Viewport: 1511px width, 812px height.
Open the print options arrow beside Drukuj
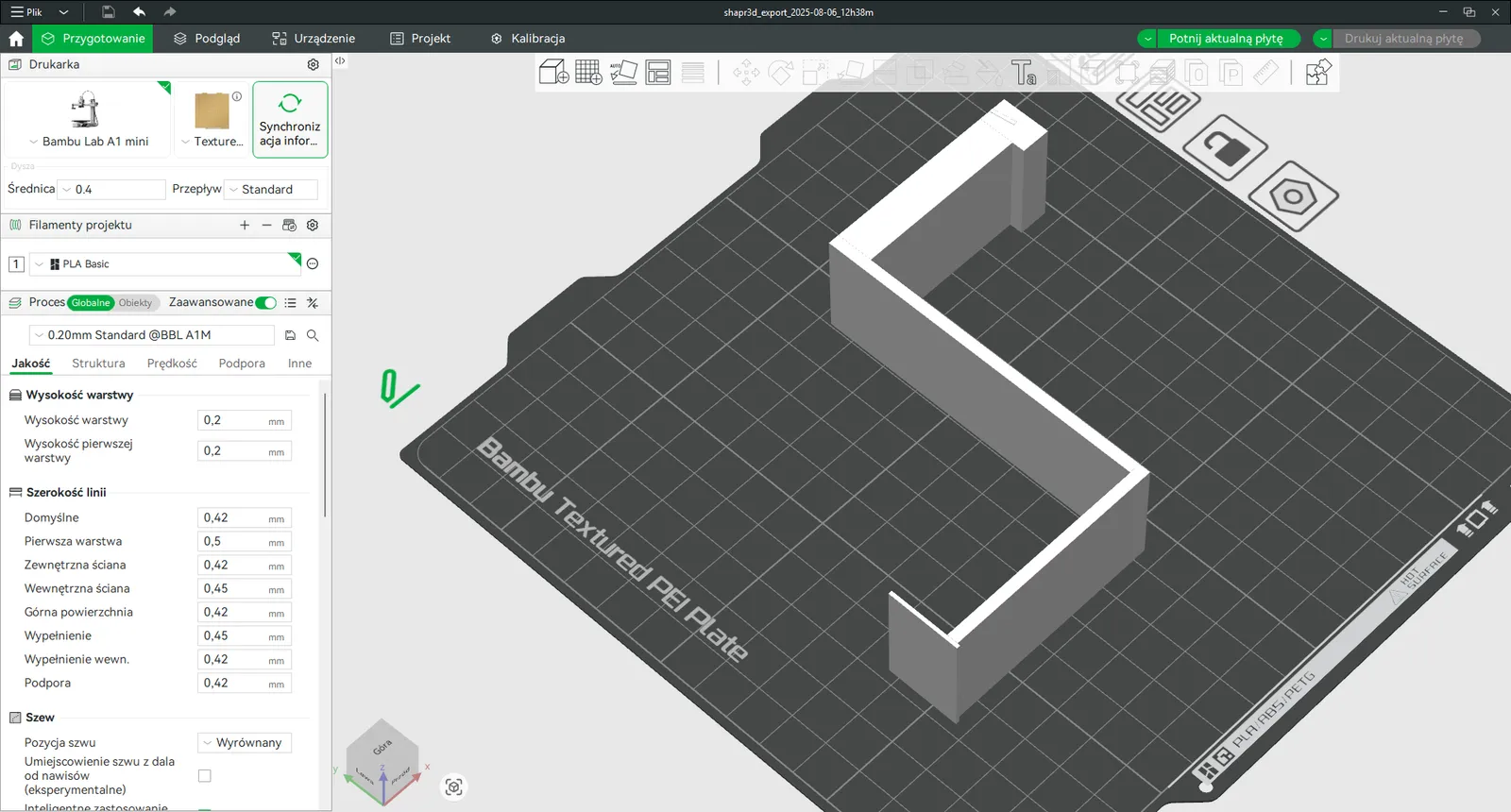(x=1323, y=39)
